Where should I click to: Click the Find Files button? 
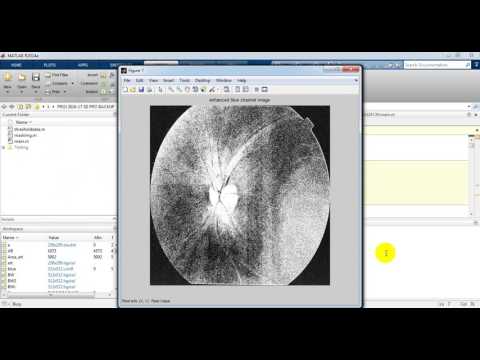coord(57,75)
